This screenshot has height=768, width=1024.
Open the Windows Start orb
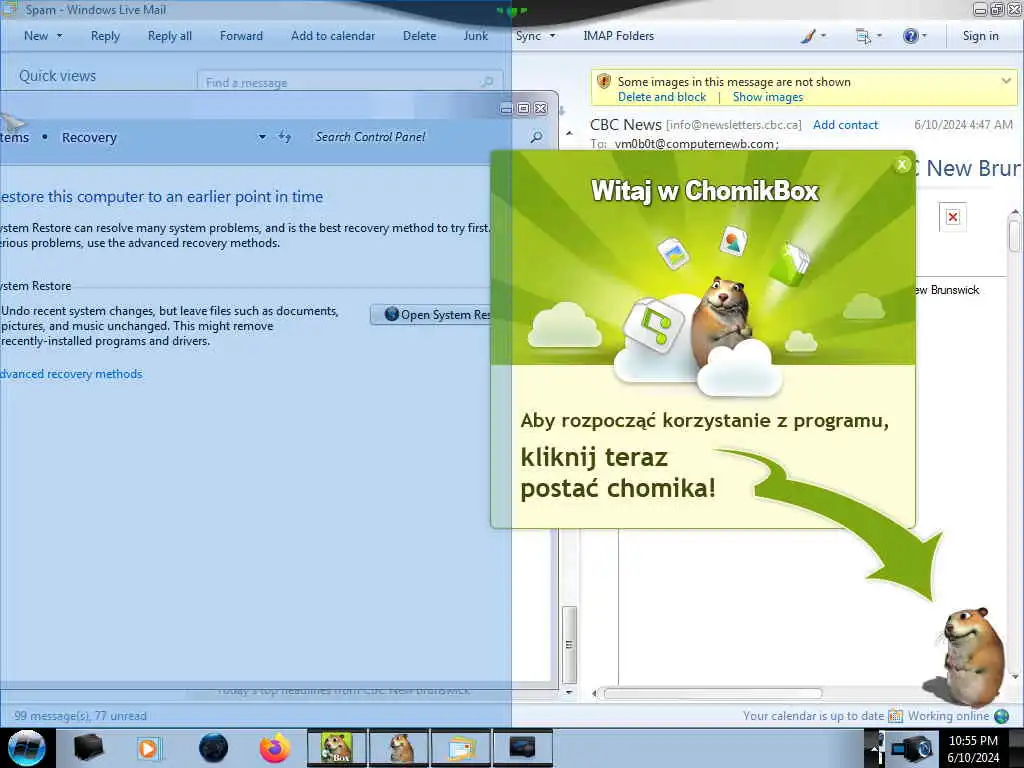pyautogui.click(x=27, y=748)
